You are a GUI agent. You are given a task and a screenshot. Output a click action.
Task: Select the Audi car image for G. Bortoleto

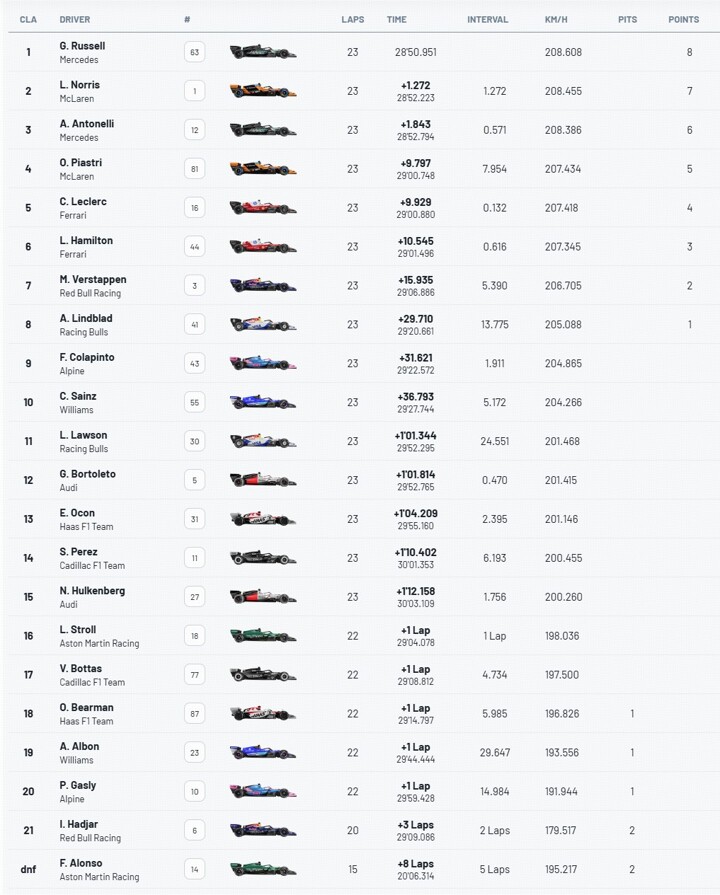(x=263, y=480)
